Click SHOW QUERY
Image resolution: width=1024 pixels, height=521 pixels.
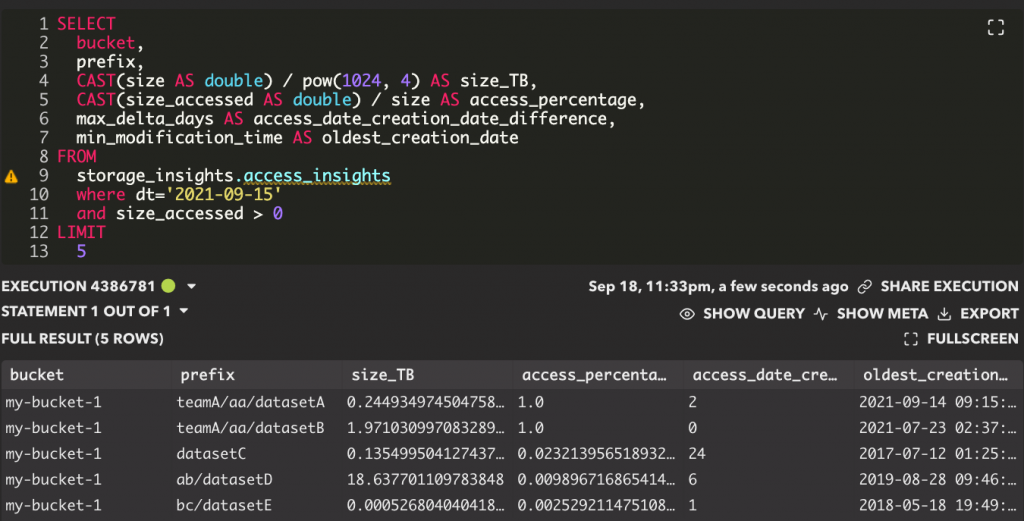pos(754,314)
